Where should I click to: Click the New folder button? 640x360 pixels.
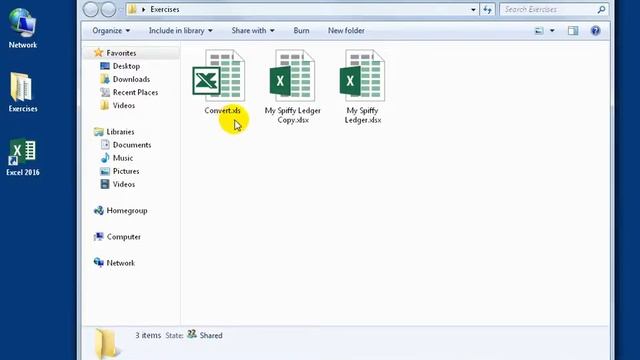[x=346, y=31]
